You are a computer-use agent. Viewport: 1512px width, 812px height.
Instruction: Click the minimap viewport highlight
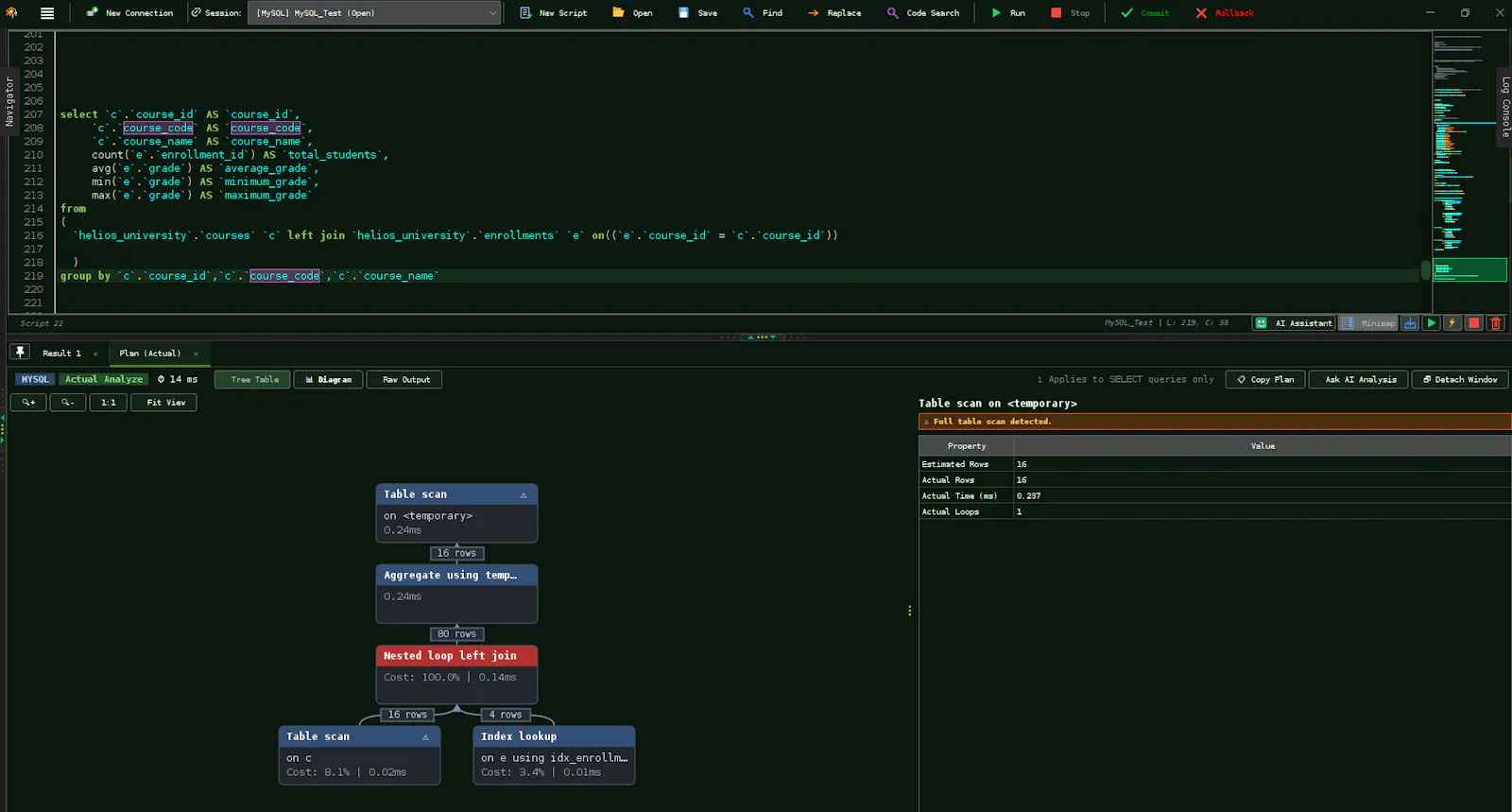(x=1469, y=269)
